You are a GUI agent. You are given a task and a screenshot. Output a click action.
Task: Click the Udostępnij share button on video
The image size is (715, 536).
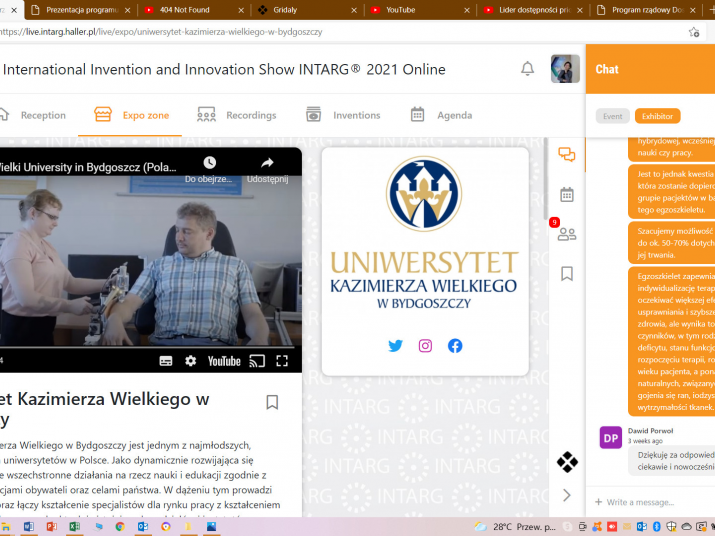267,169
